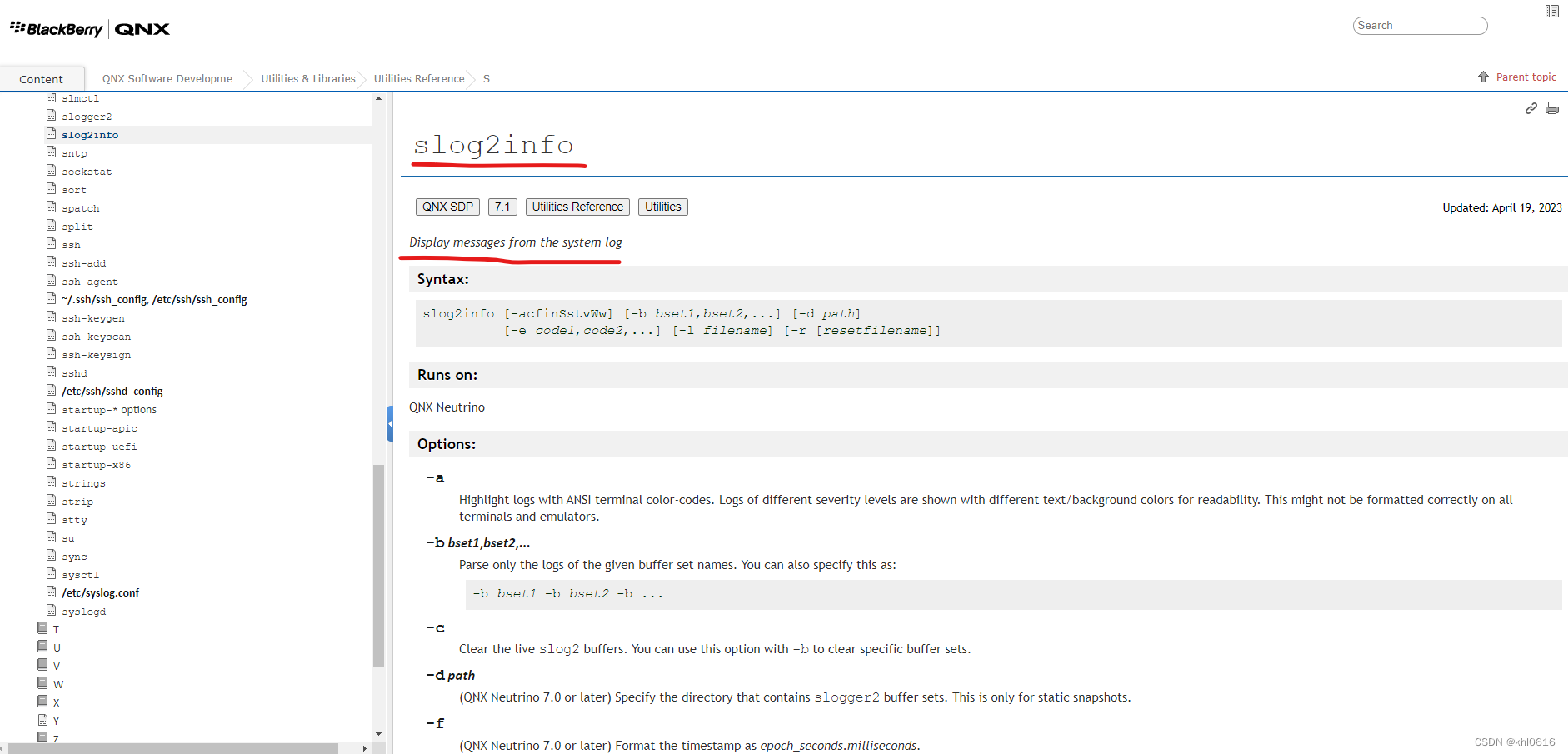
Task: Open the spatch topic
Action: [81, 208]
